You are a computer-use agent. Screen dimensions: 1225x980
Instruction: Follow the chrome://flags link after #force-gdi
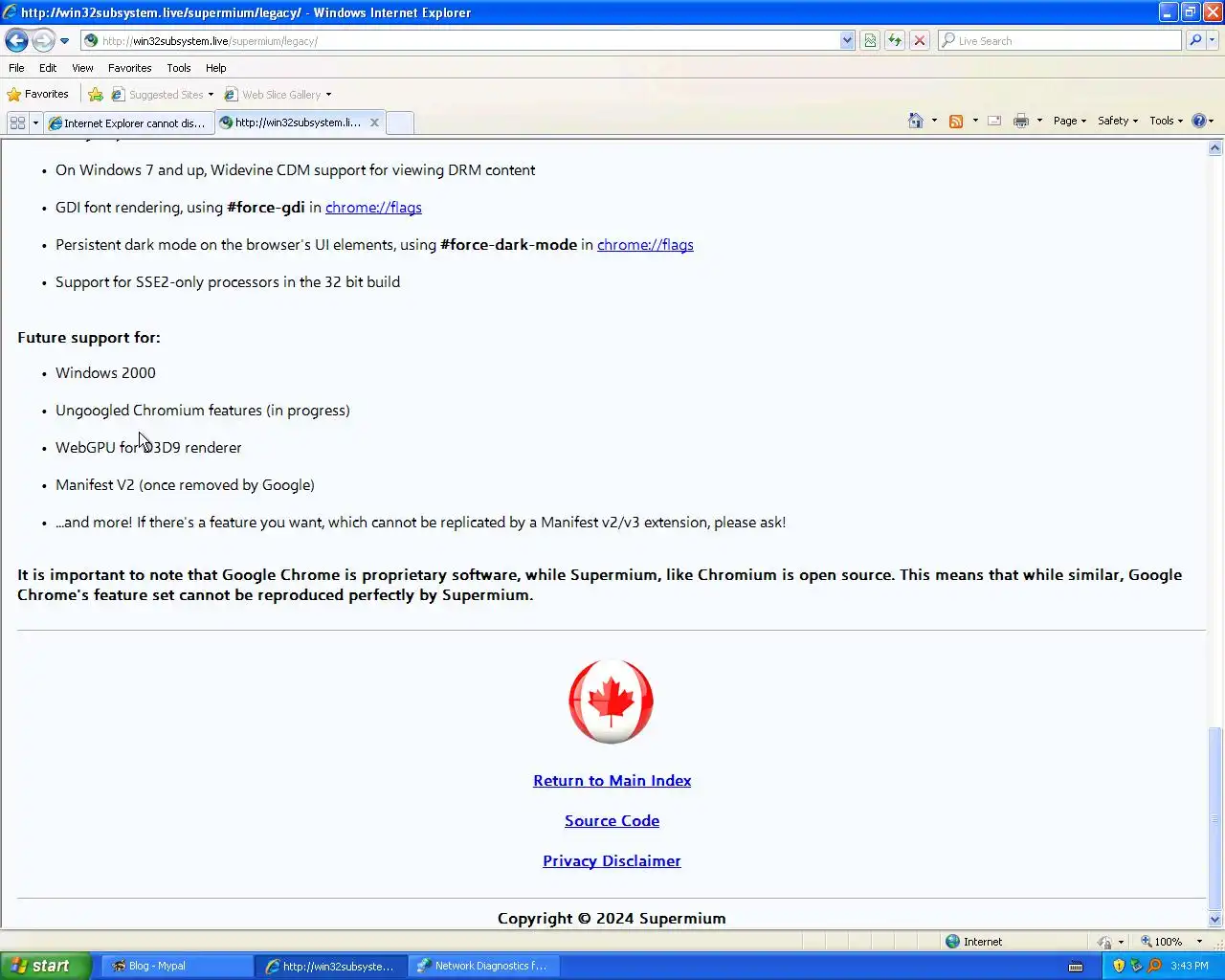pos(373,207)
